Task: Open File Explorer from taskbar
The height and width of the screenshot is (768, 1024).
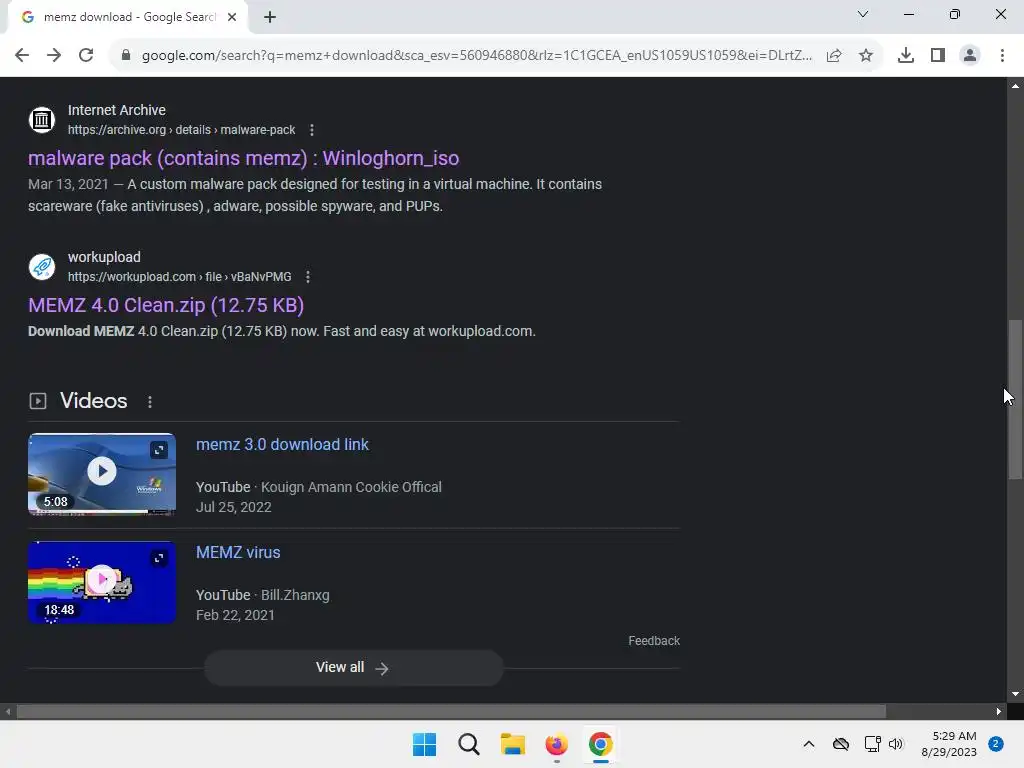Action: click(x=513, y=744)
